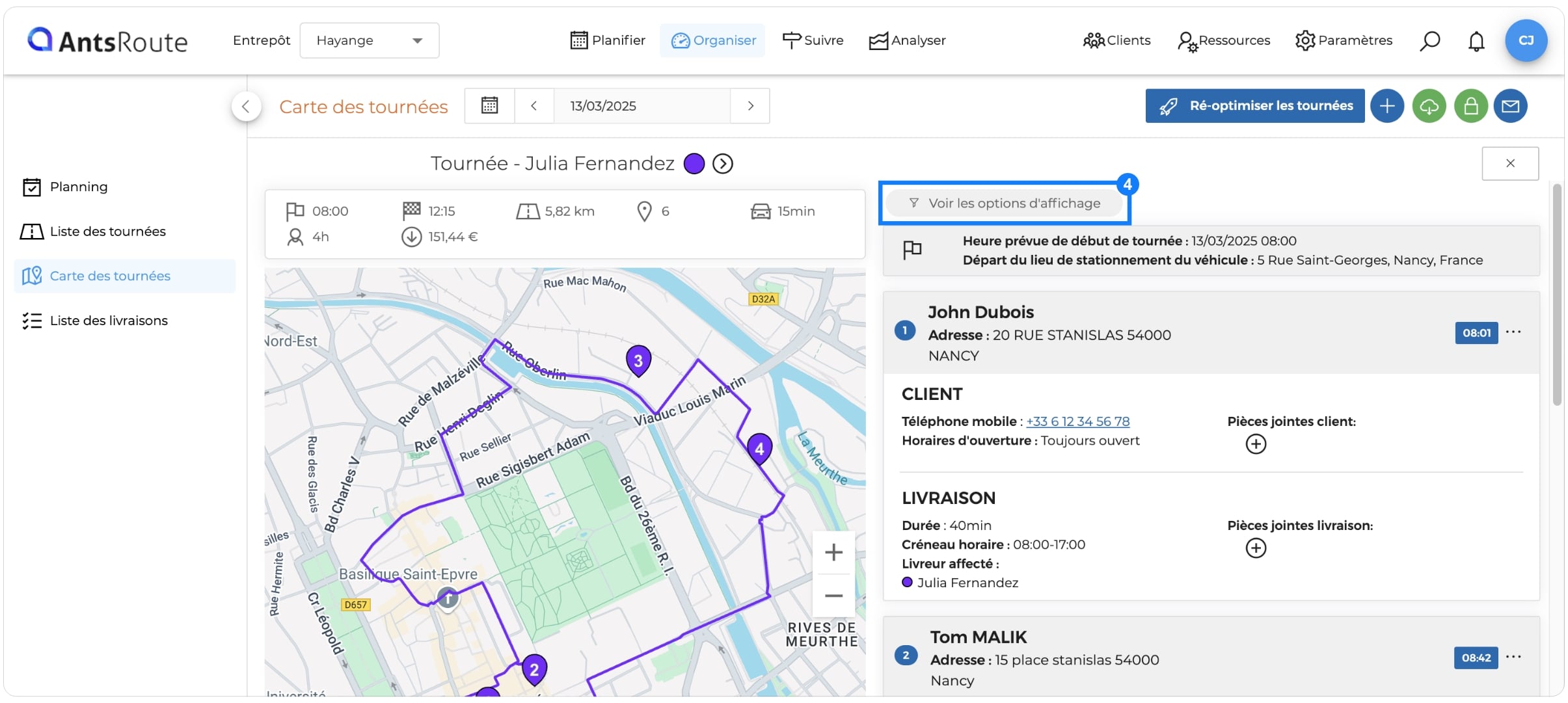This screenshot has height=703, width=1568.
Task: Click Ré-optimiser les tournées button
Action: pyautogui.click(x=1255, y=105)
